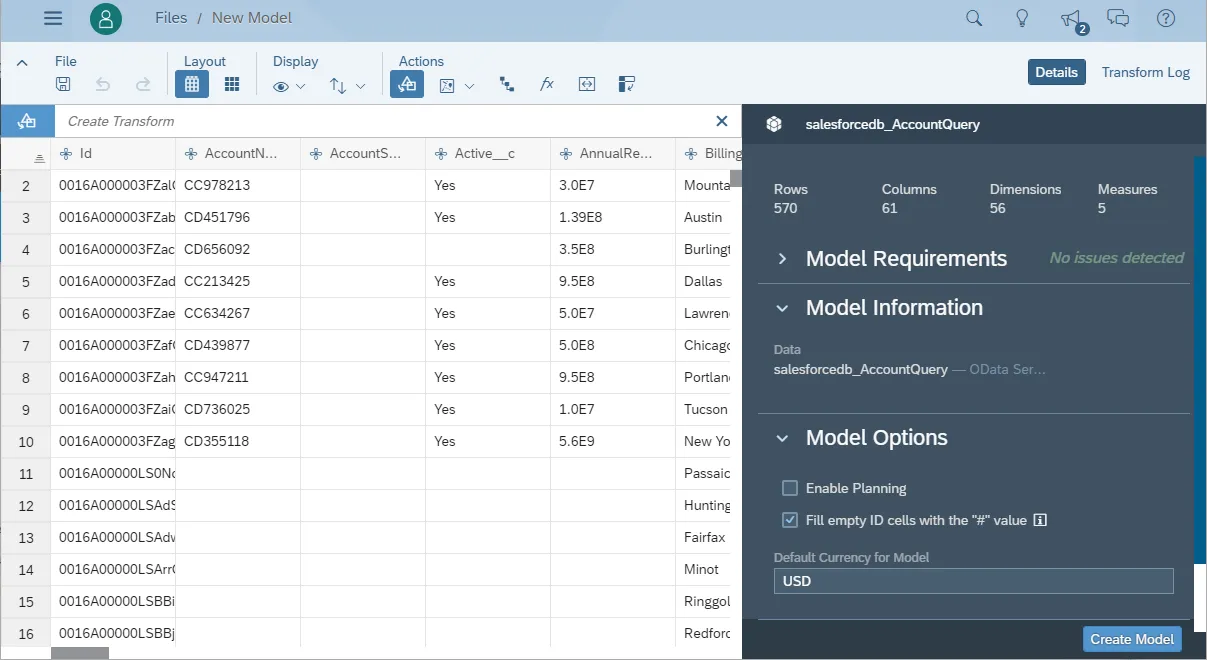Open search from the top bar
This screenshot has height=660, width=1207.
pos(973,17)
